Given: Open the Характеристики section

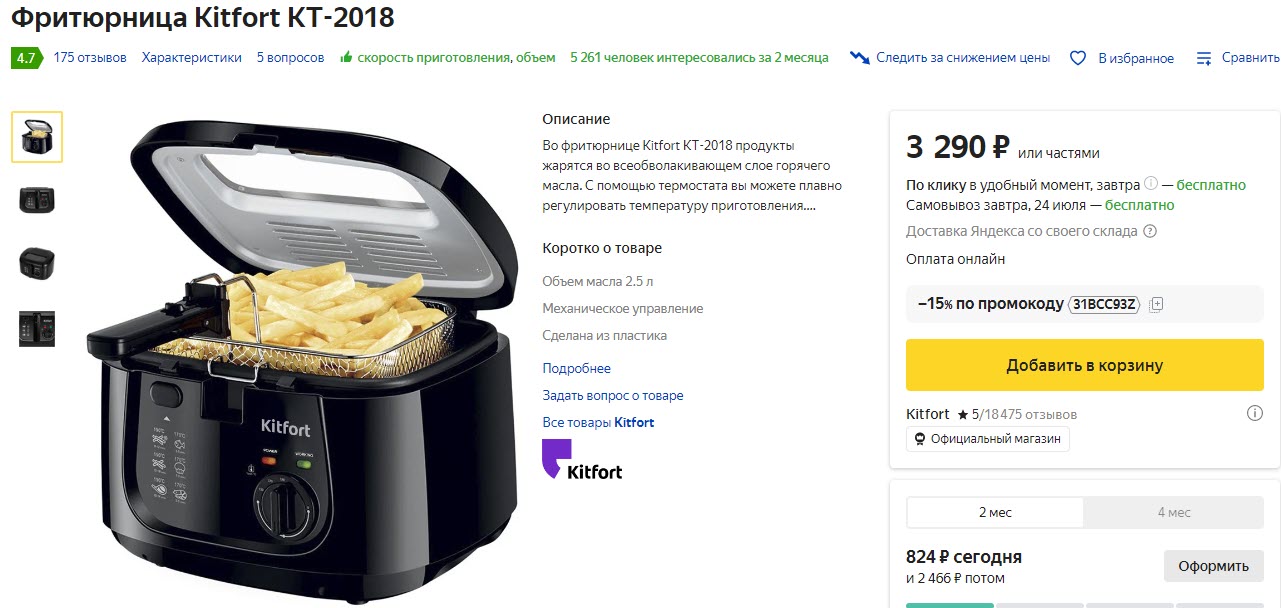Looking at the screenshot, I should [x=192, y=58].
